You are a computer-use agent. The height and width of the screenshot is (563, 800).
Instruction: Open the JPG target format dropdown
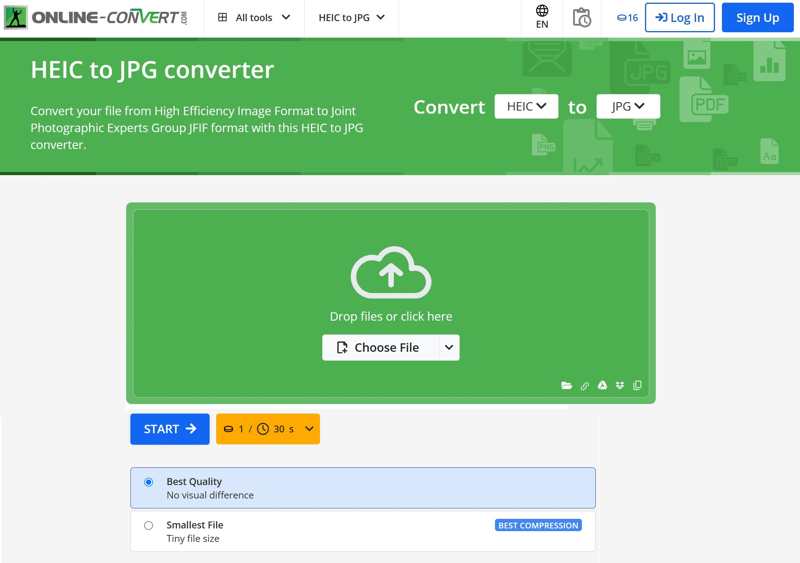pos(628,106)
